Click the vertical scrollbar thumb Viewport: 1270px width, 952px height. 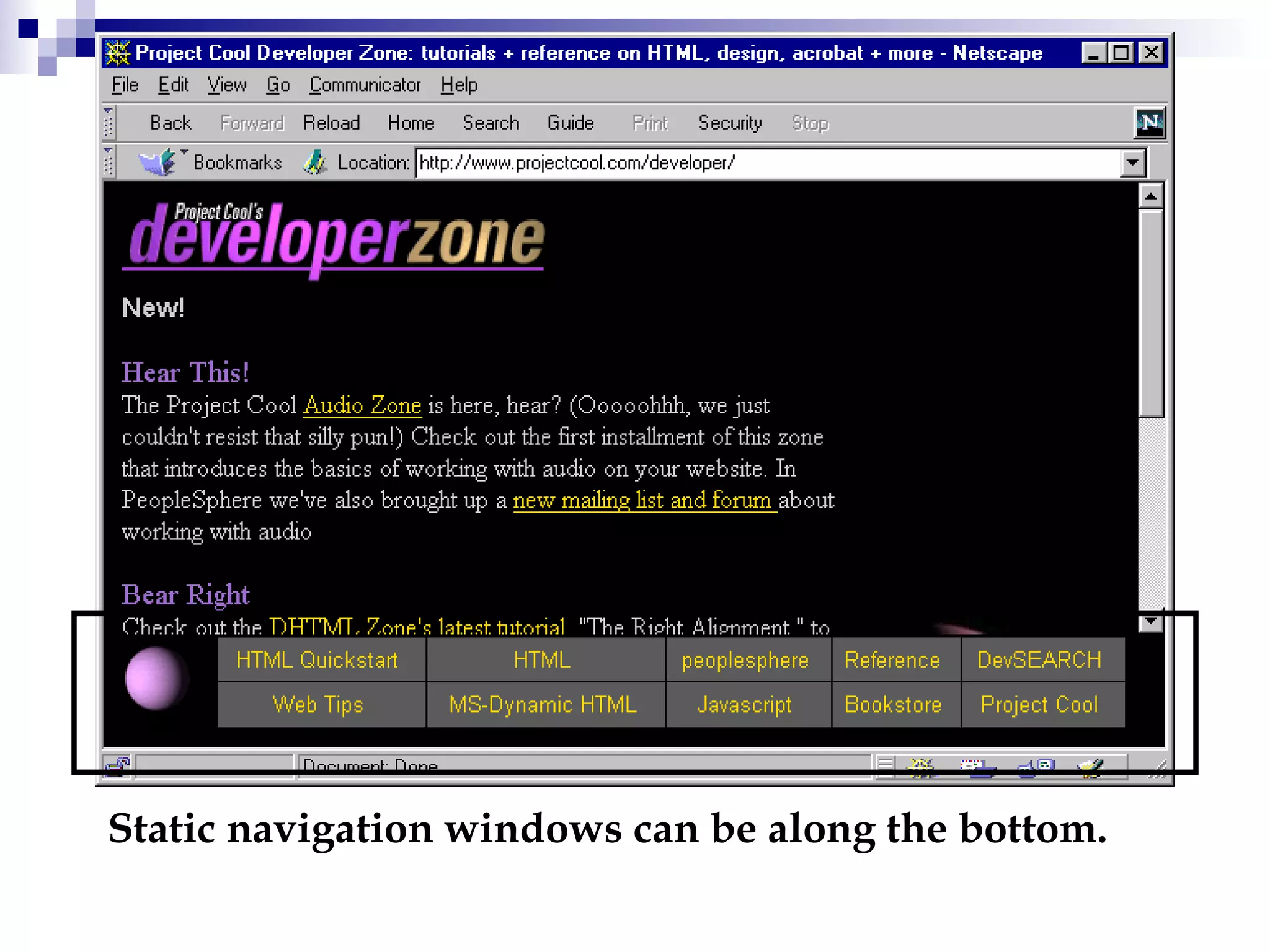tap(1151, 313)
